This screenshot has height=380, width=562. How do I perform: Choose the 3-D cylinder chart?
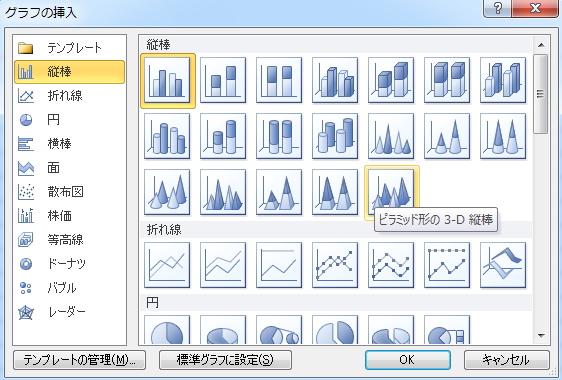tap(335, 136)
